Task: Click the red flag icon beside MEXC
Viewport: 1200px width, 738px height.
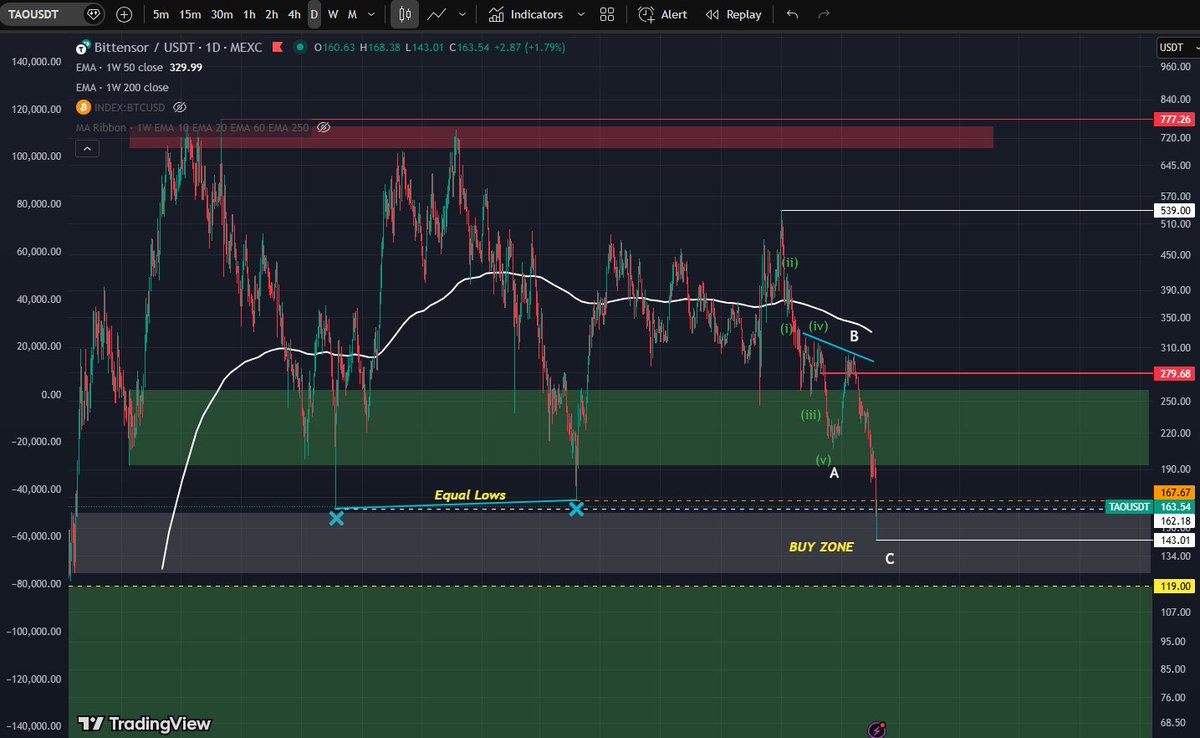Action: coord(280,47)
